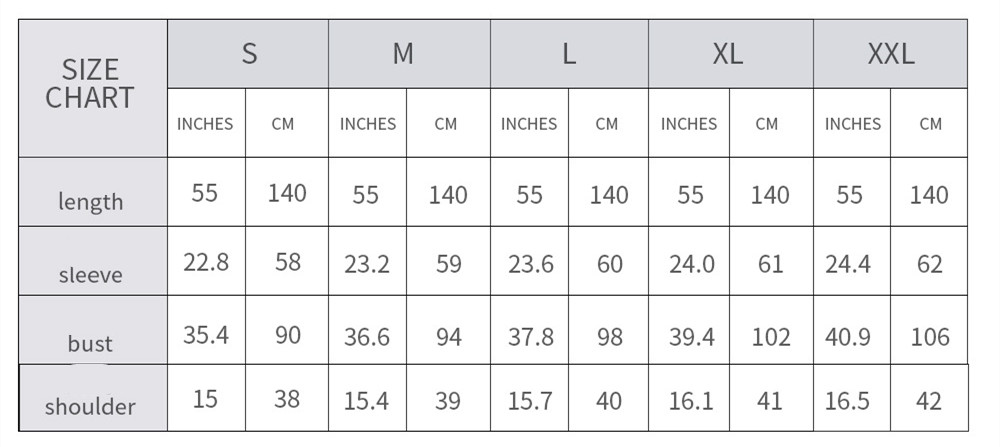
Task: Click the 42 shoulder CM cell
Action: [x=929, y=398]
